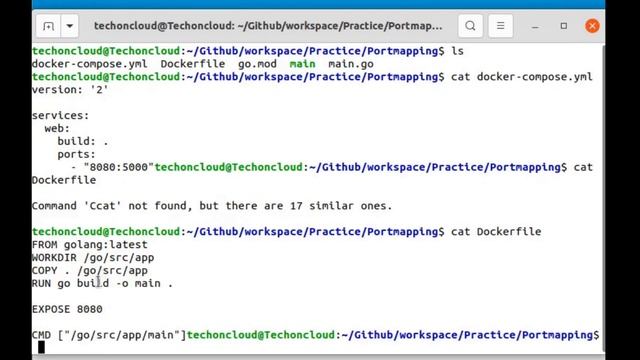Screen dimensions: 640x360
Task: Click the ls command on first line
Action: point(457,51)
